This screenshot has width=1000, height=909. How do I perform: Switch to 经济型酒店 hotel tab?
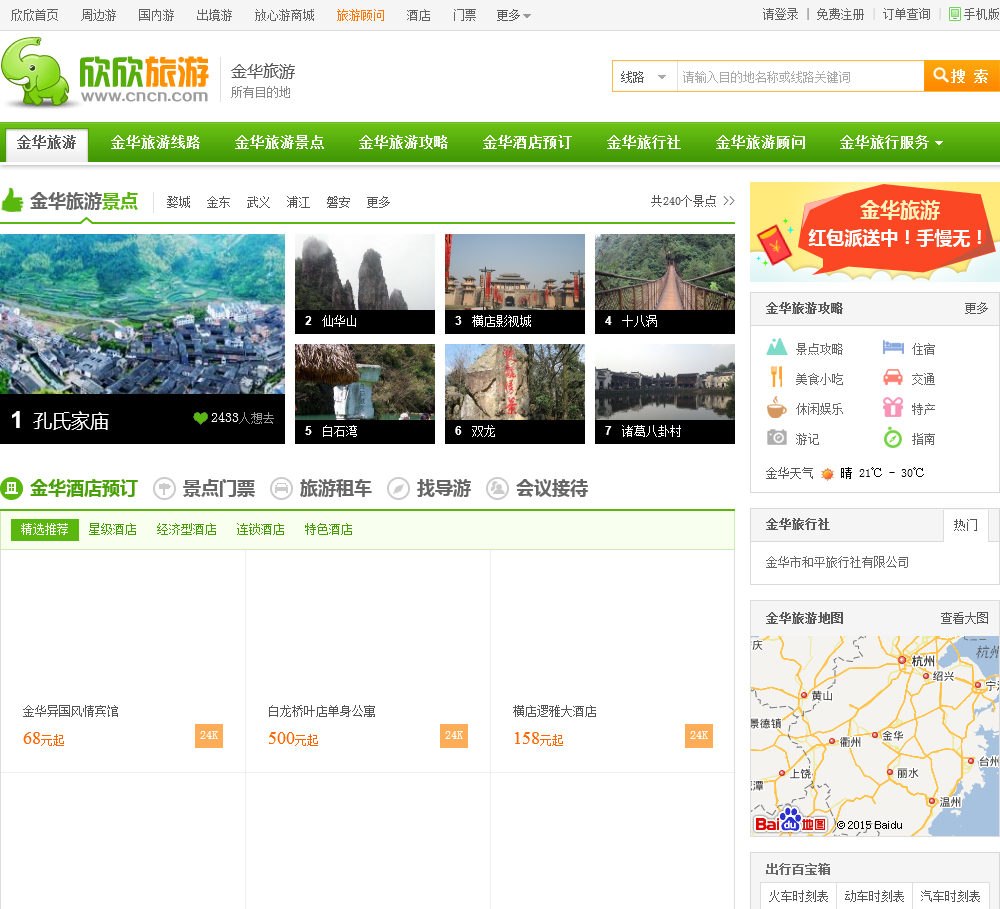click(186, 529)
